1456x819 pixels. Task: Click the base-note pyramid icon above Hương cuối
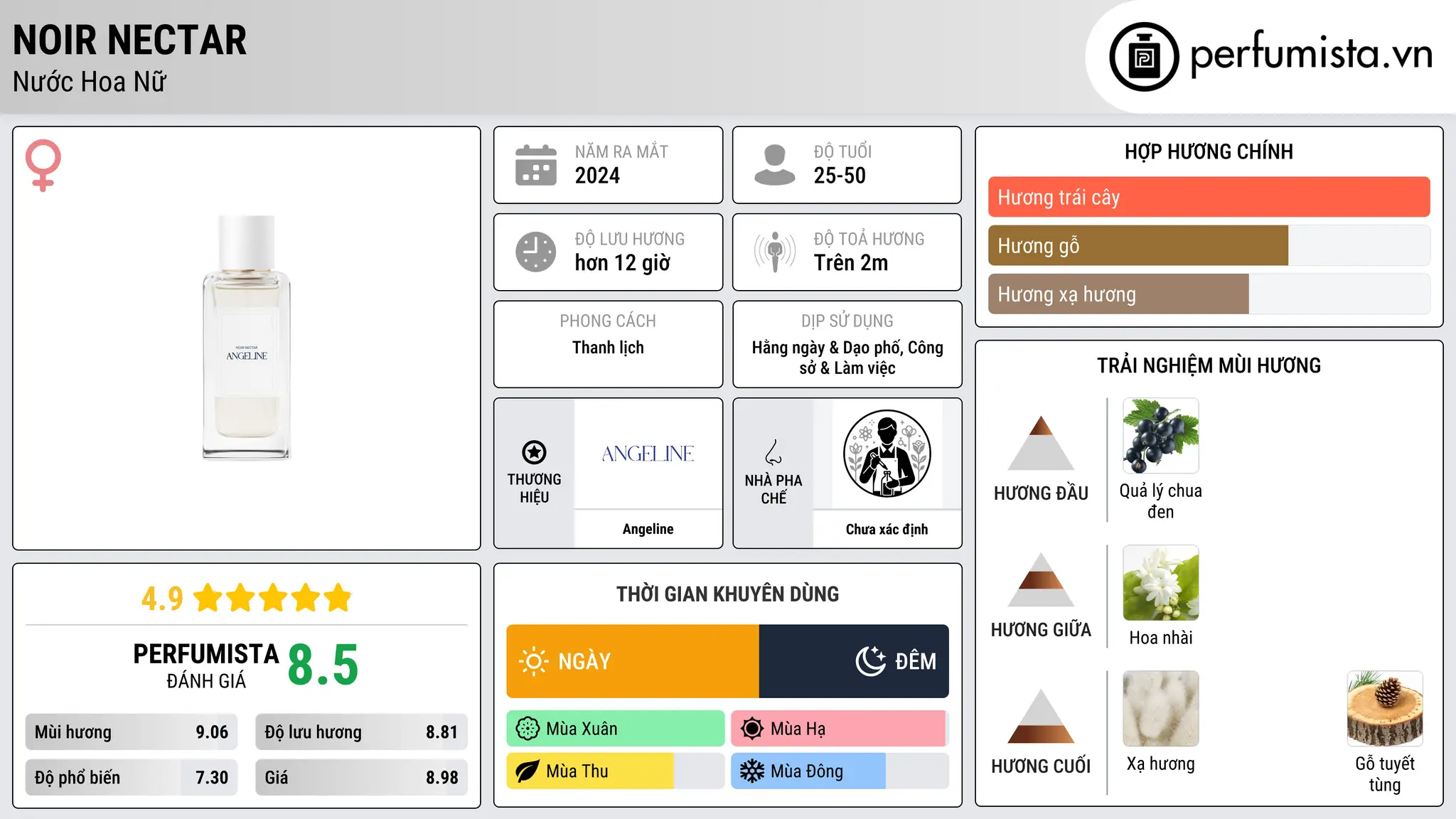click(1041, 716)
